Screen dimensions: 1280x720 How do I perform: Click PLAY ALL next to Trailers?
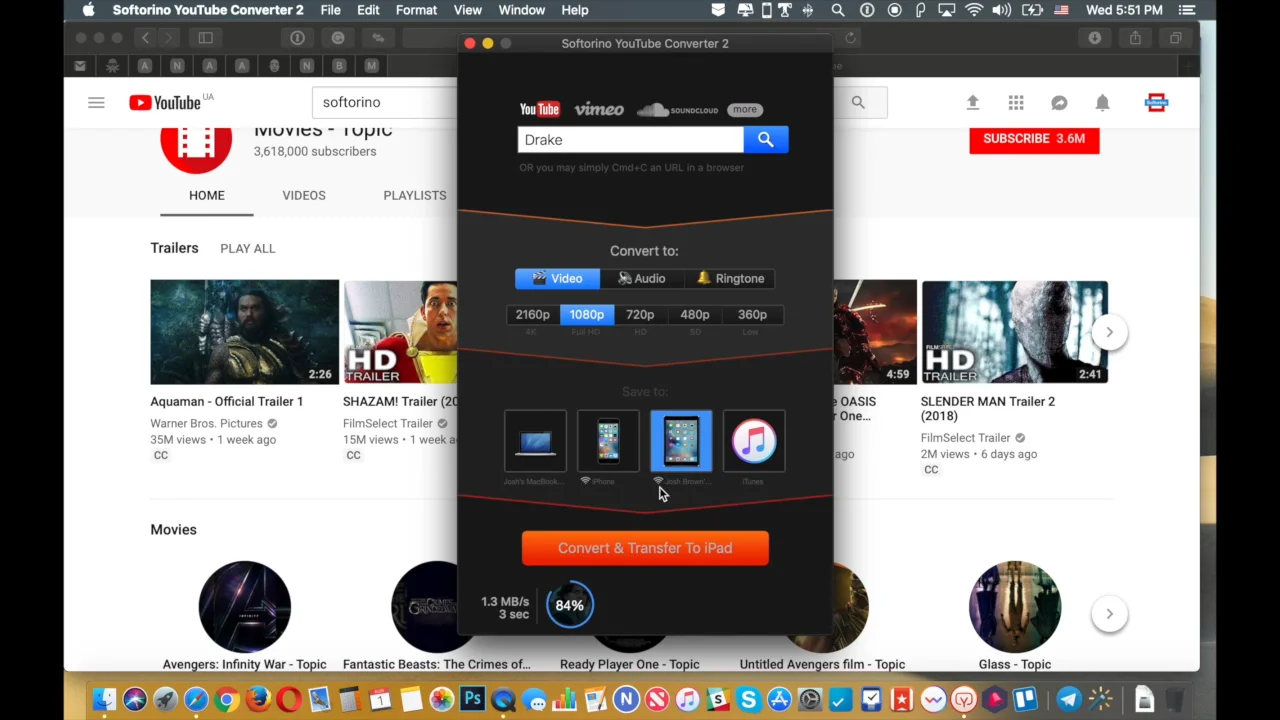[247, 248]
